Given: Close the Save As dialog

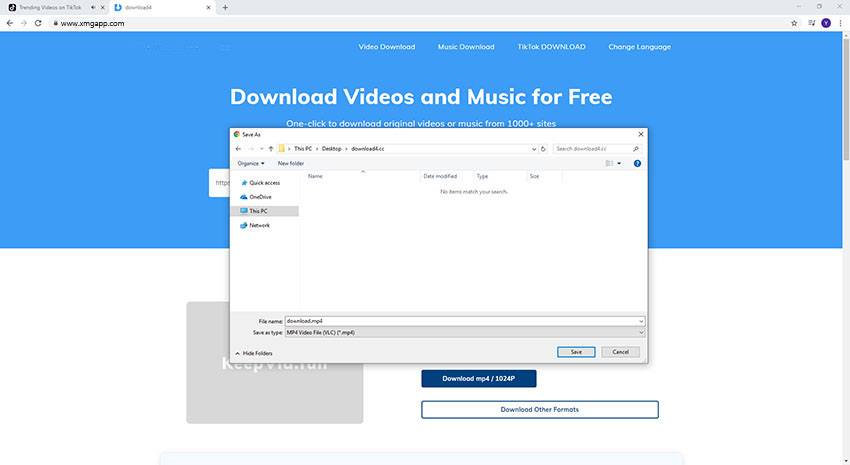Looking at the screenshot, I should click(x=641, y=134).
